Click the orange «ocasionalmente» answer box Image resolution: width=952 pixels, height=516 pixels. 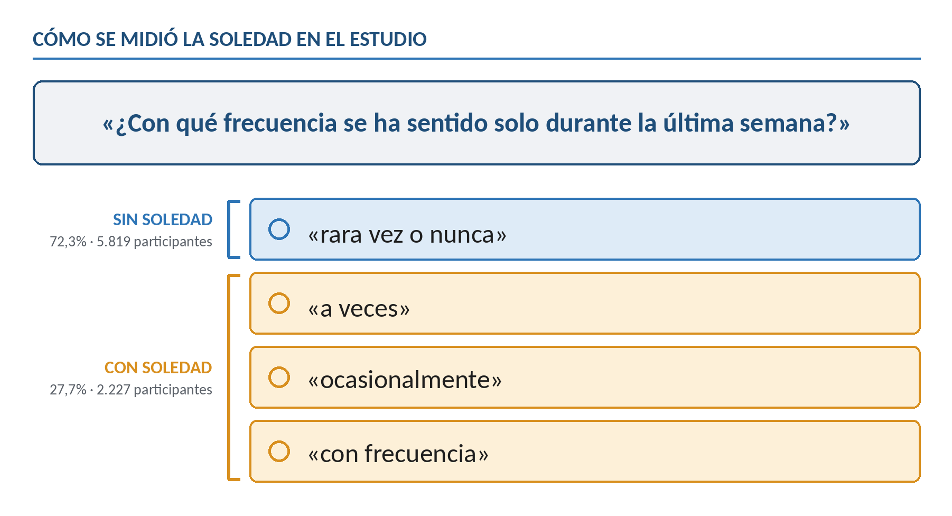click(x=585, y=378)
